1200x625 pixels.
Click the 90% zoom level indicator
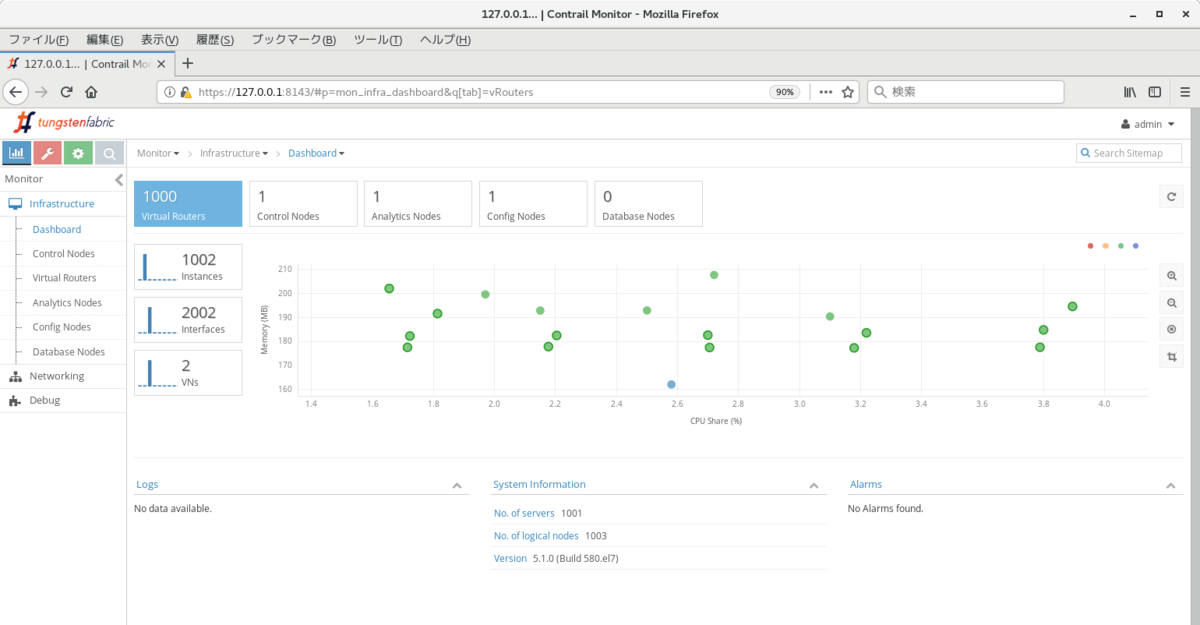tap(784, 91)
